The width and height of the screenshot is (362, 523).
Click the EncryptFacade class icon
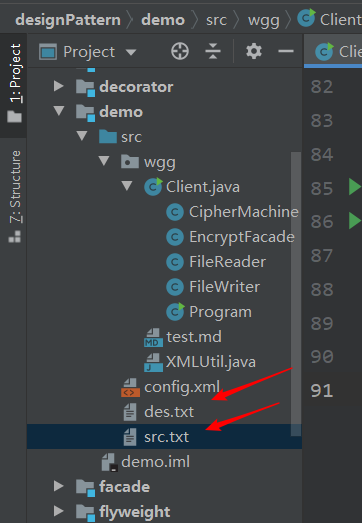point(175,237)
